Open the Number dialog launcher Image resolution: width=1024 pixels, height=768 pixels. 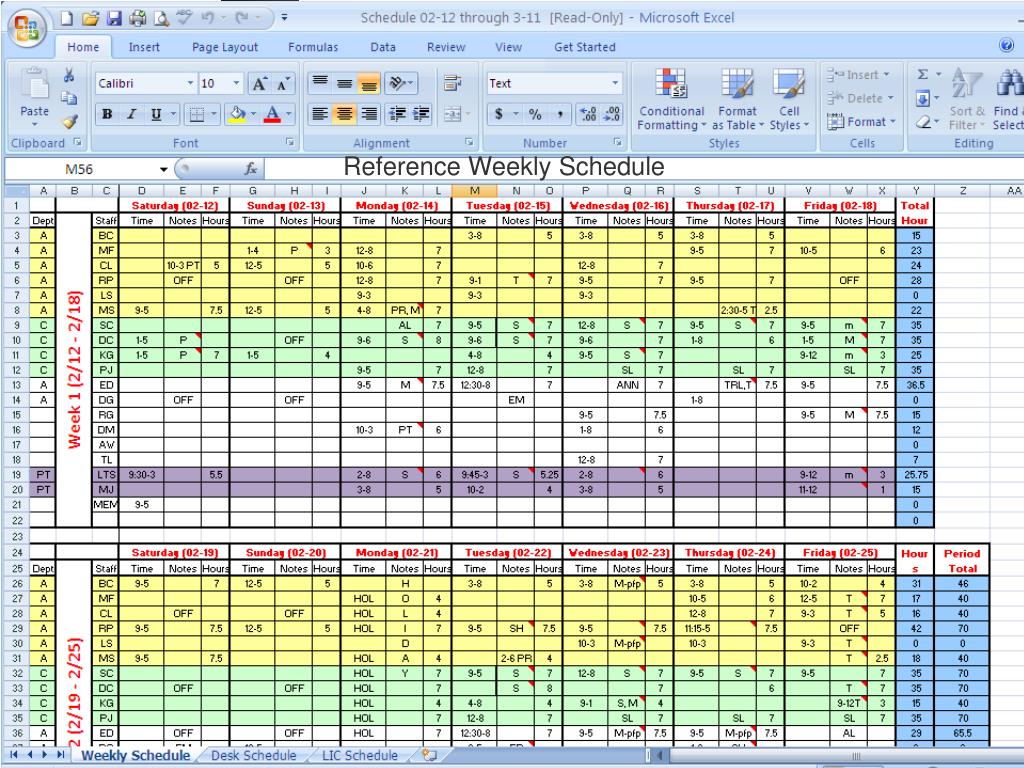pos(617,142)
